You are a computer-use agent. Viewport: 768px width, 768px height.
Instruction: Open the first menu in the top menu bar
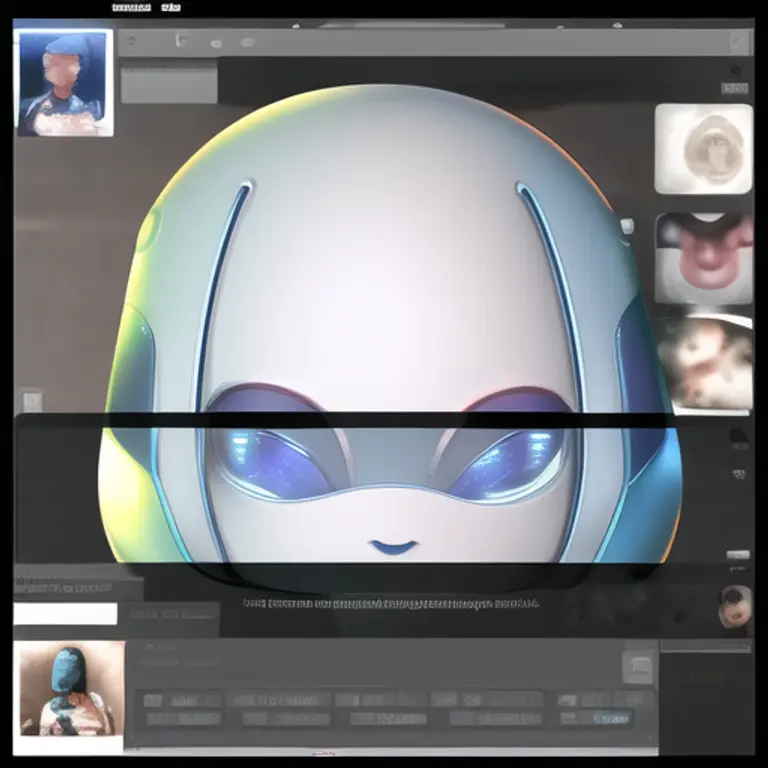(x=131, y=8)
